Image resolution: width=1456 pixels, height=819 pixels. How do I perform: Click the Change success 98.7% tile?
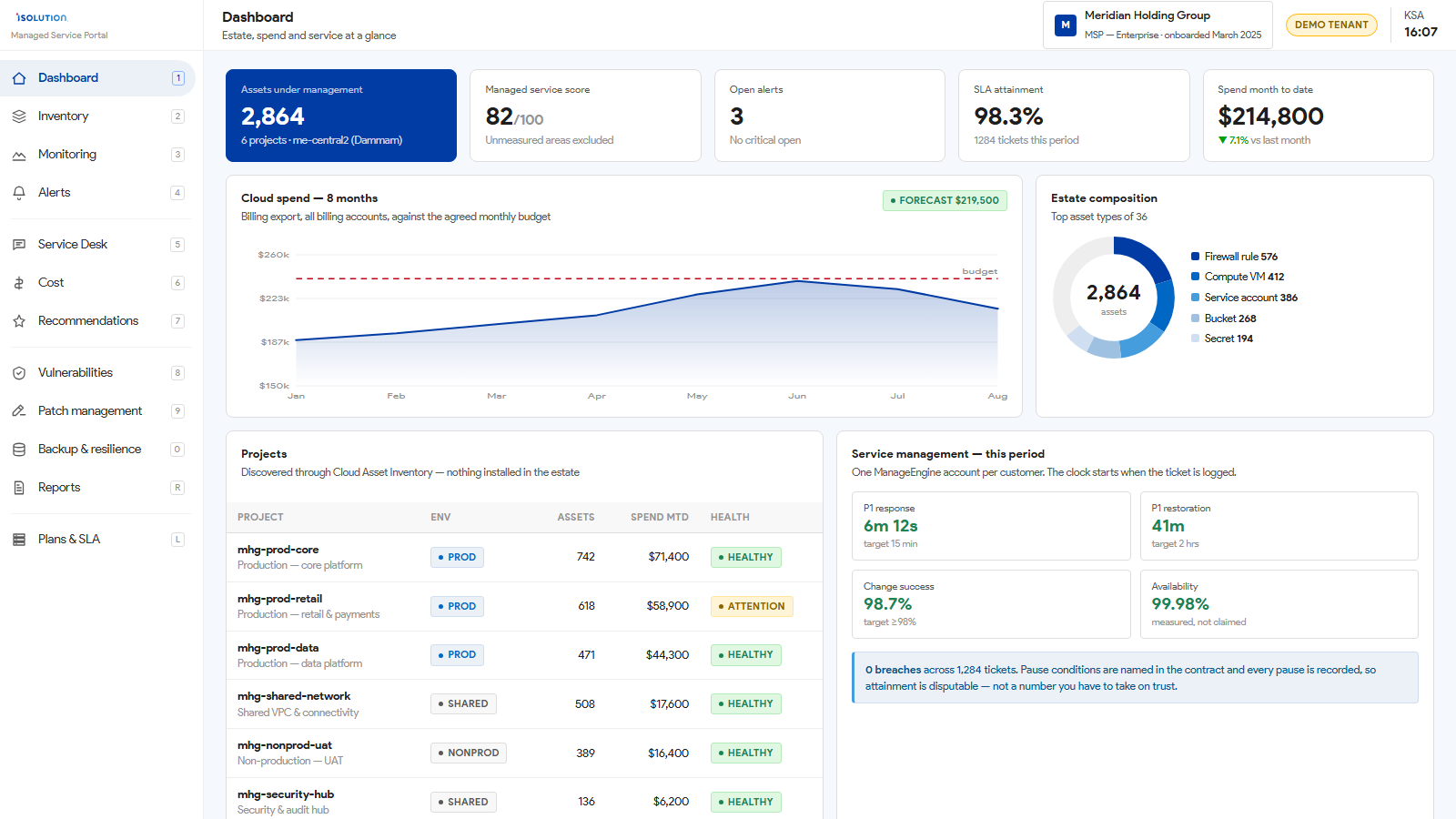(991, 604)
